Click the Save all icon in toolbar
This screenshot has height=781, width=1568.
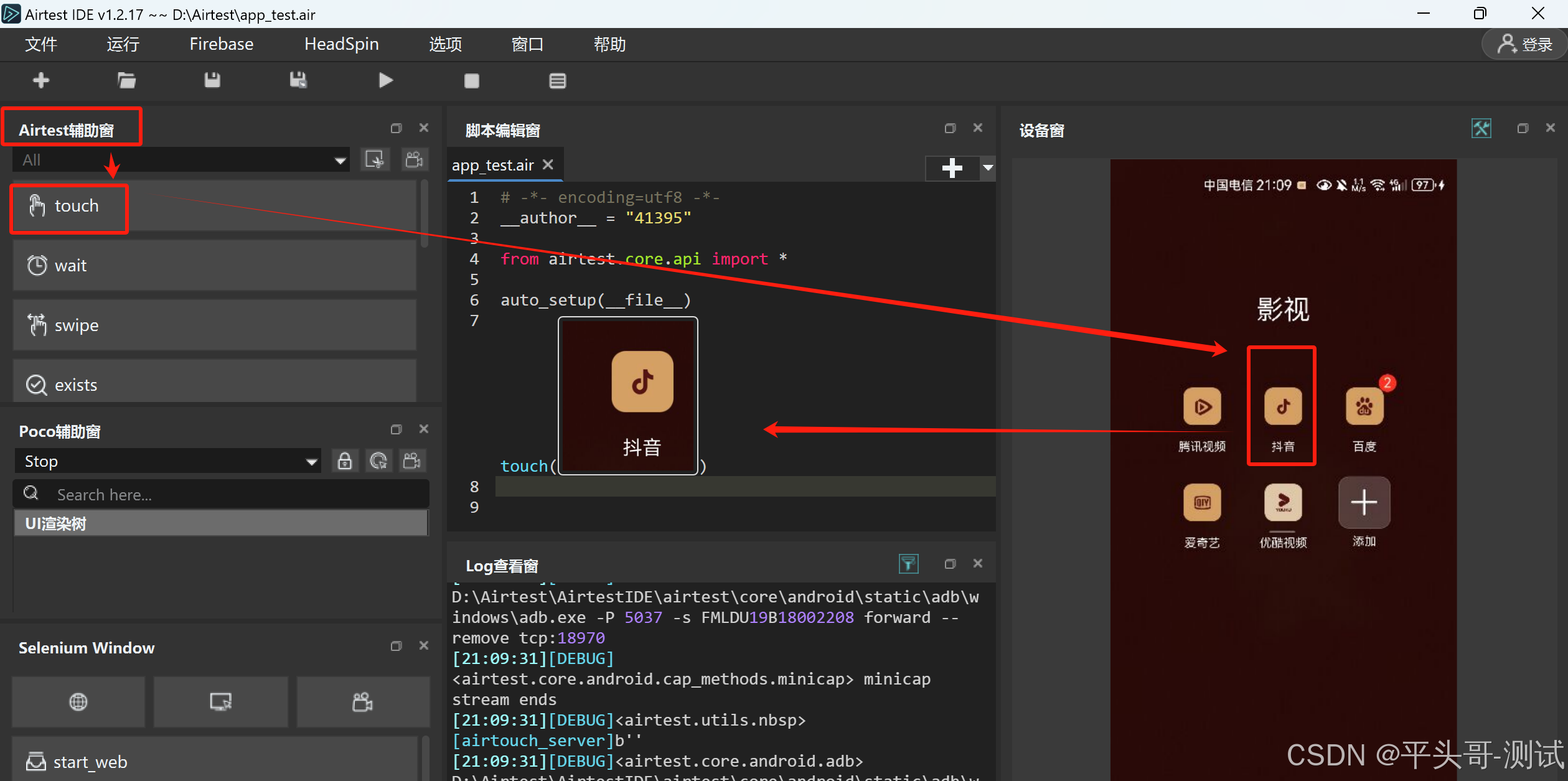tap(298, 80)
